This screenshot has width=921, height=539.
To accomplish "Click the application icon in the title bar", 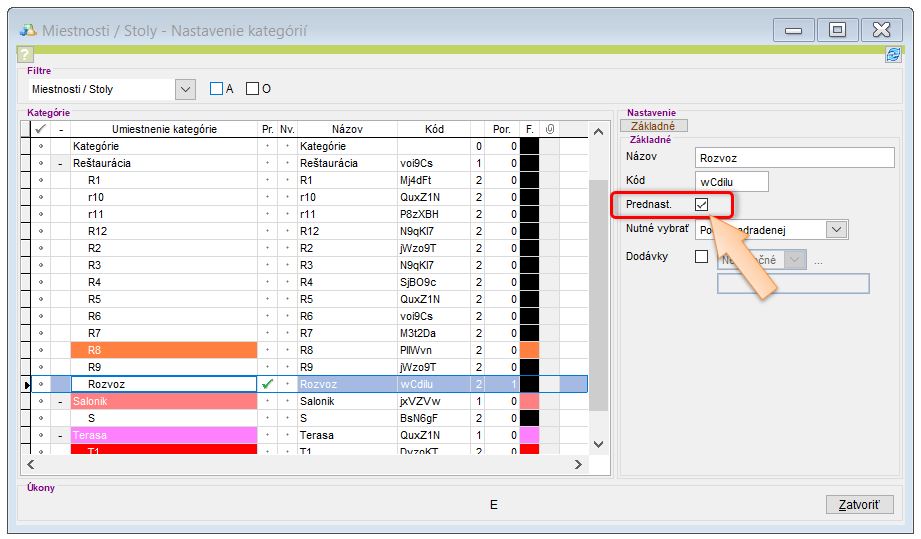I will pyautogui.click(x=28, y=31).
